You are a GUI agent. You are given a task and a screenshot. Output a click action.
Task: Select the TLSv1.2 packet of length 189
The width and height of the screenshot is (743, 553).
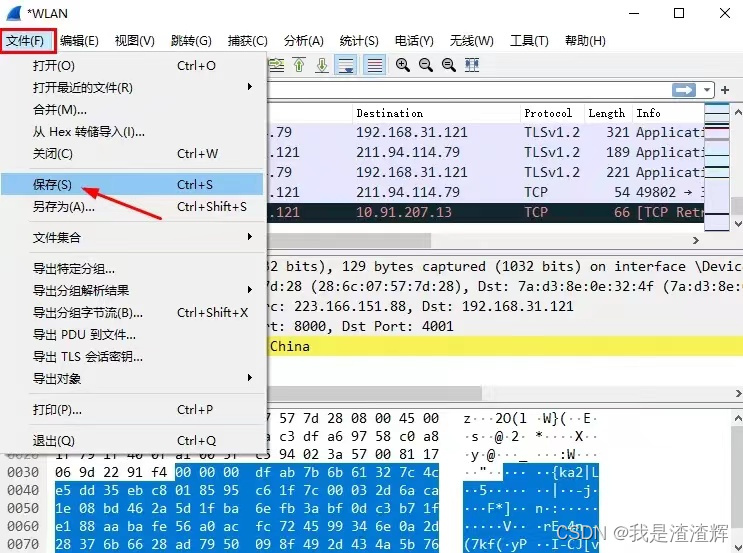[x=486, y=152]
